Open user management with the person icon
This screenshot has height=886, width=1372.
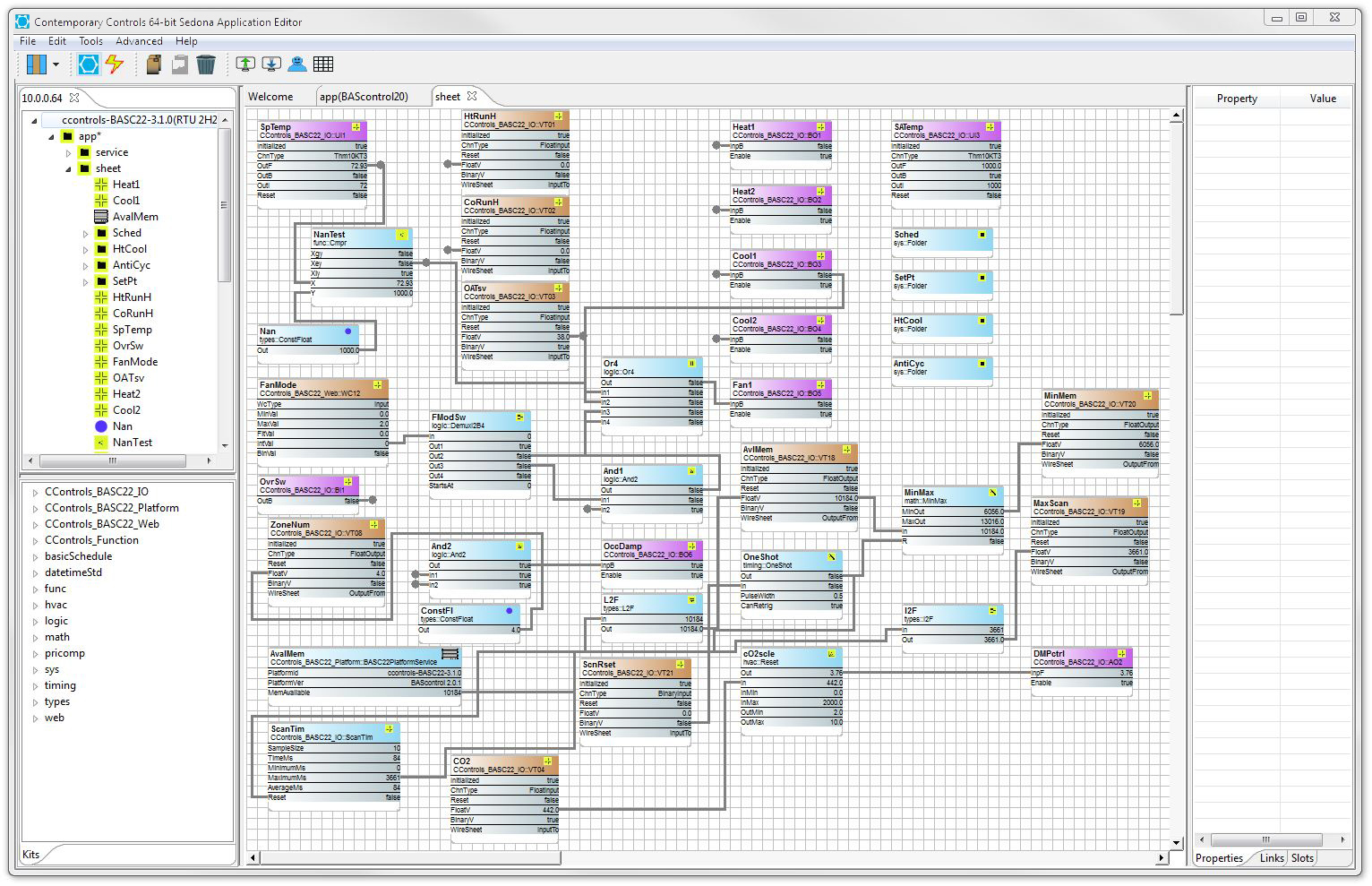(296, 64)
